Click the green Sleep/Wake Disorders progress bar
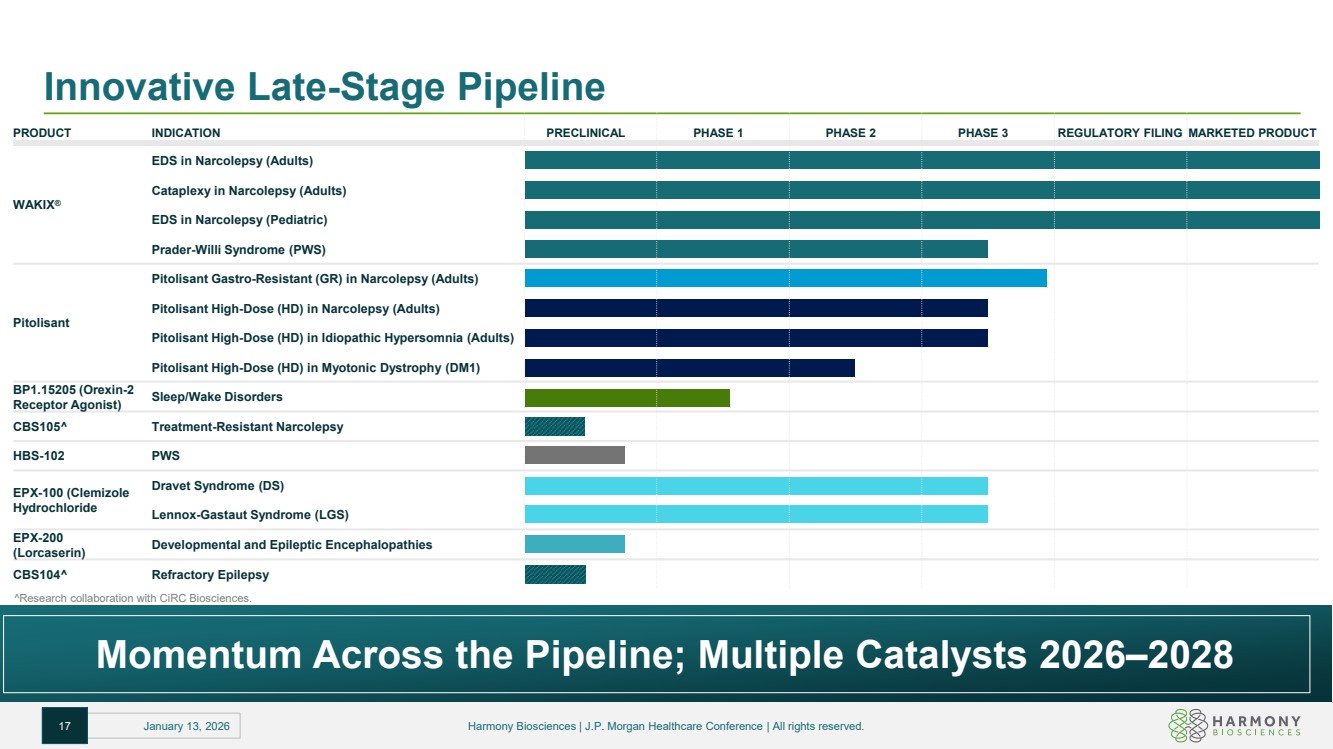This screenshot has width=1333, height=749. [627, 397]
